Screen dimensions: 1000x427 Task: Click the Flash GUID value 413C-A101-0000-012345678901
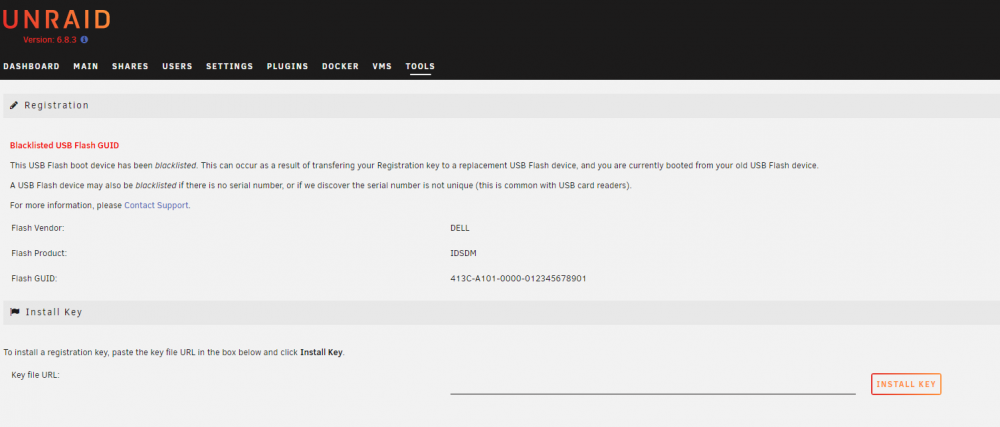coord(518,279)
